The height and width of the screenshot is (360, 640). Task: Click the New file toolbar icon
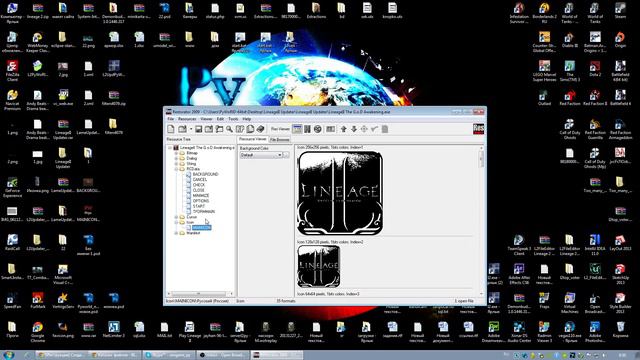point(171,129)
